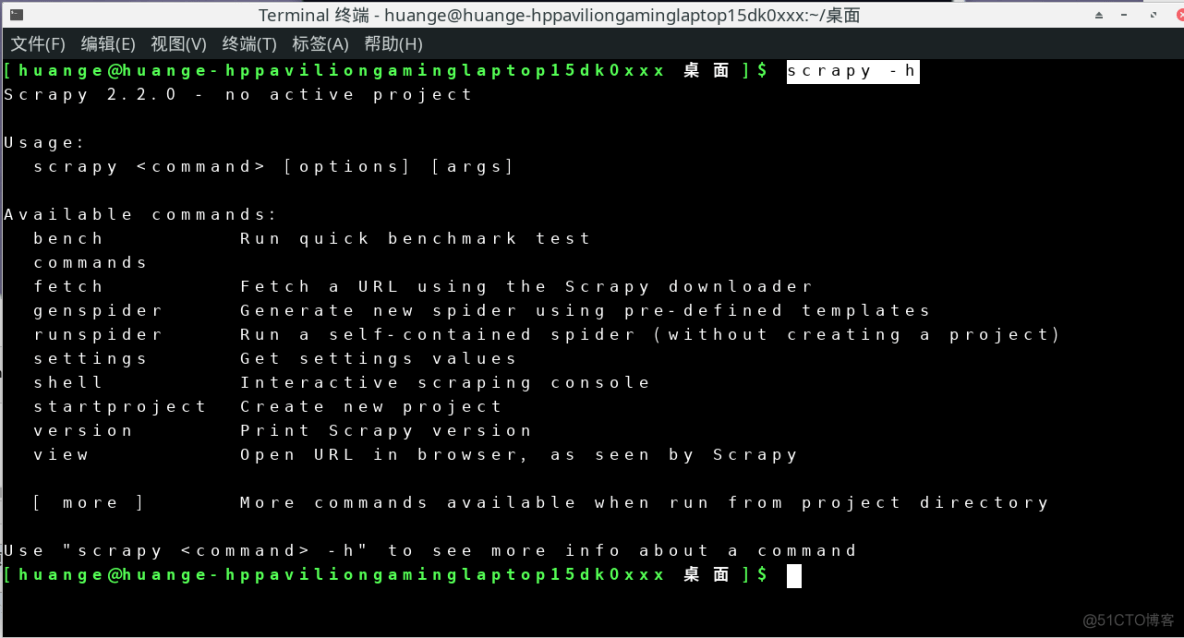1184x638 pixels.
Task: Close the terminal window
Action: [1179, 14]
